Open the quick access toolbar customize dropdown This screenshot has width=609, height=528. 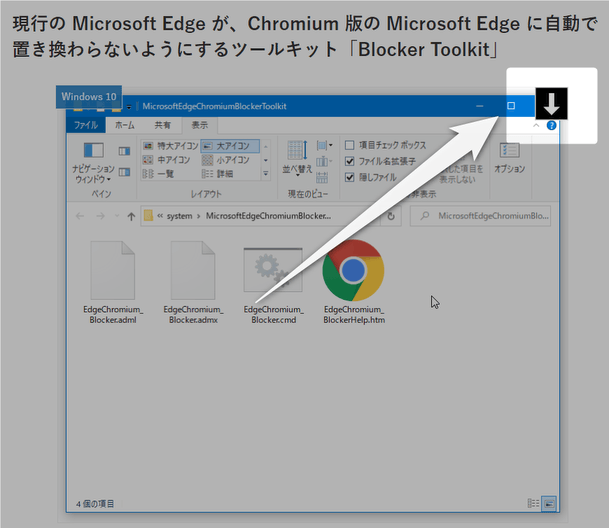point(129,107)
